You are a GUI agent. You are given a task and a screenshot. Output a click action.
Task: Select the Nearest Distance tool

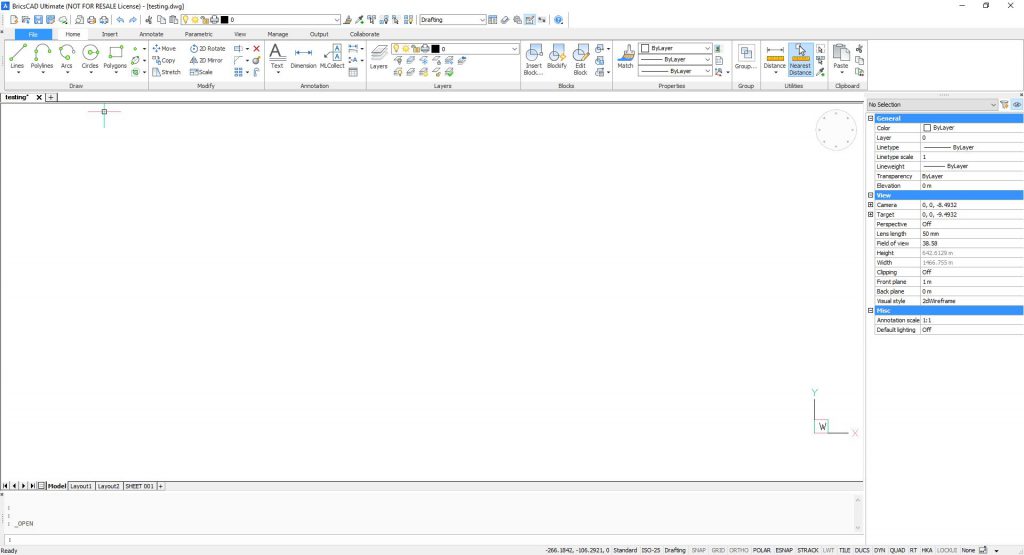(800, 59)
